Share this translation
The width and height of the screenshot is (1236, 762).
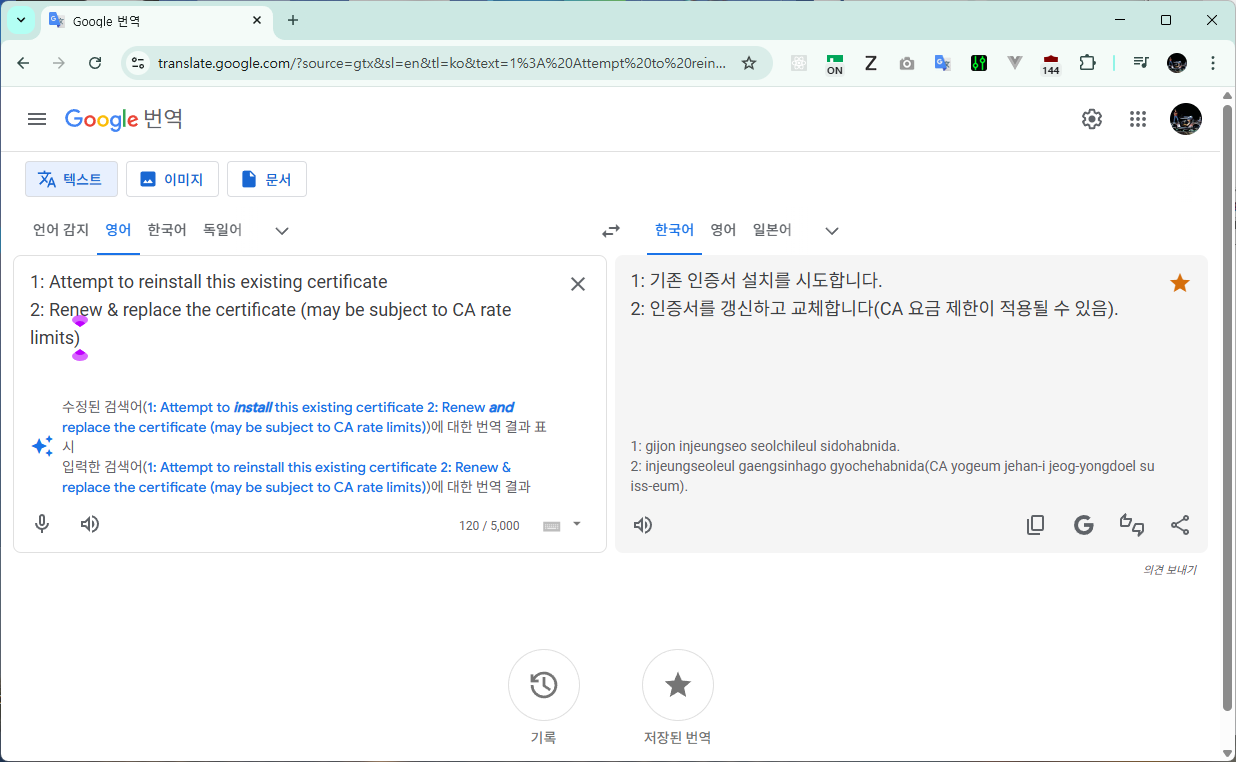pos(1180,525)
